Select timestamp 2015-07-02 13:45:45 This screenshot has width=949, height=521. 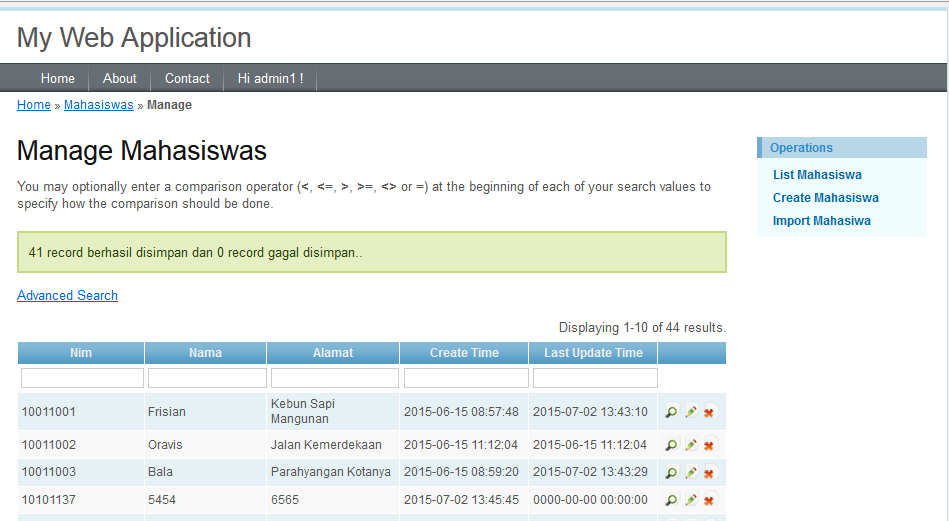[461, 500]
